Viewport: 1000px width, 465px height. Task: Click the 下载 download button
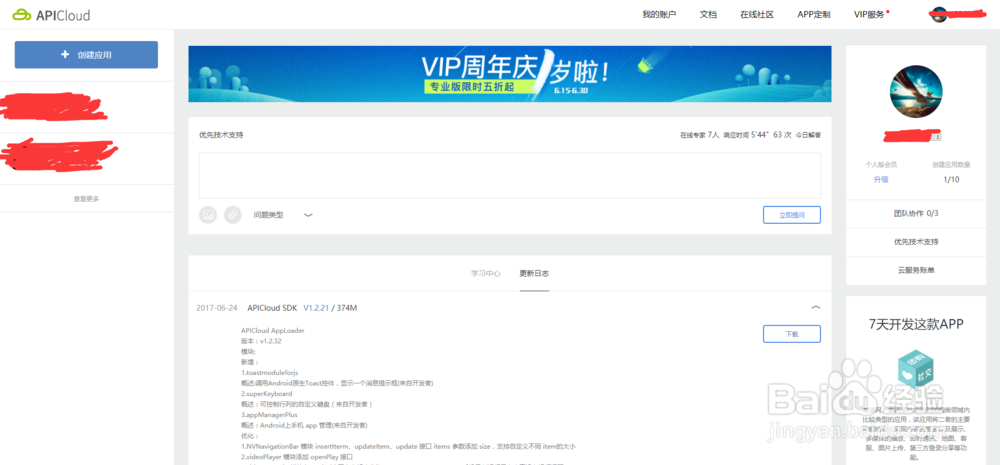point(791,334)
